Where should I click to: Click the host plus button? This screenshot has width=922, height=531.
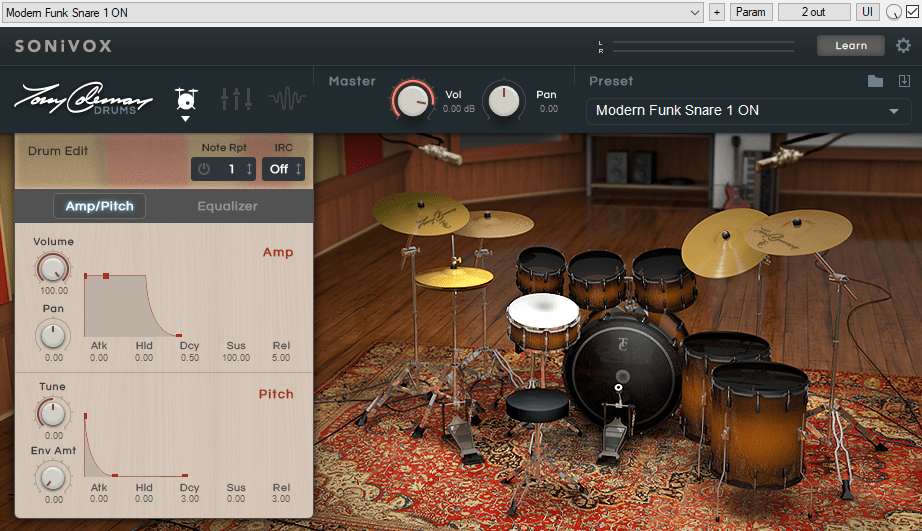(717, 12)
